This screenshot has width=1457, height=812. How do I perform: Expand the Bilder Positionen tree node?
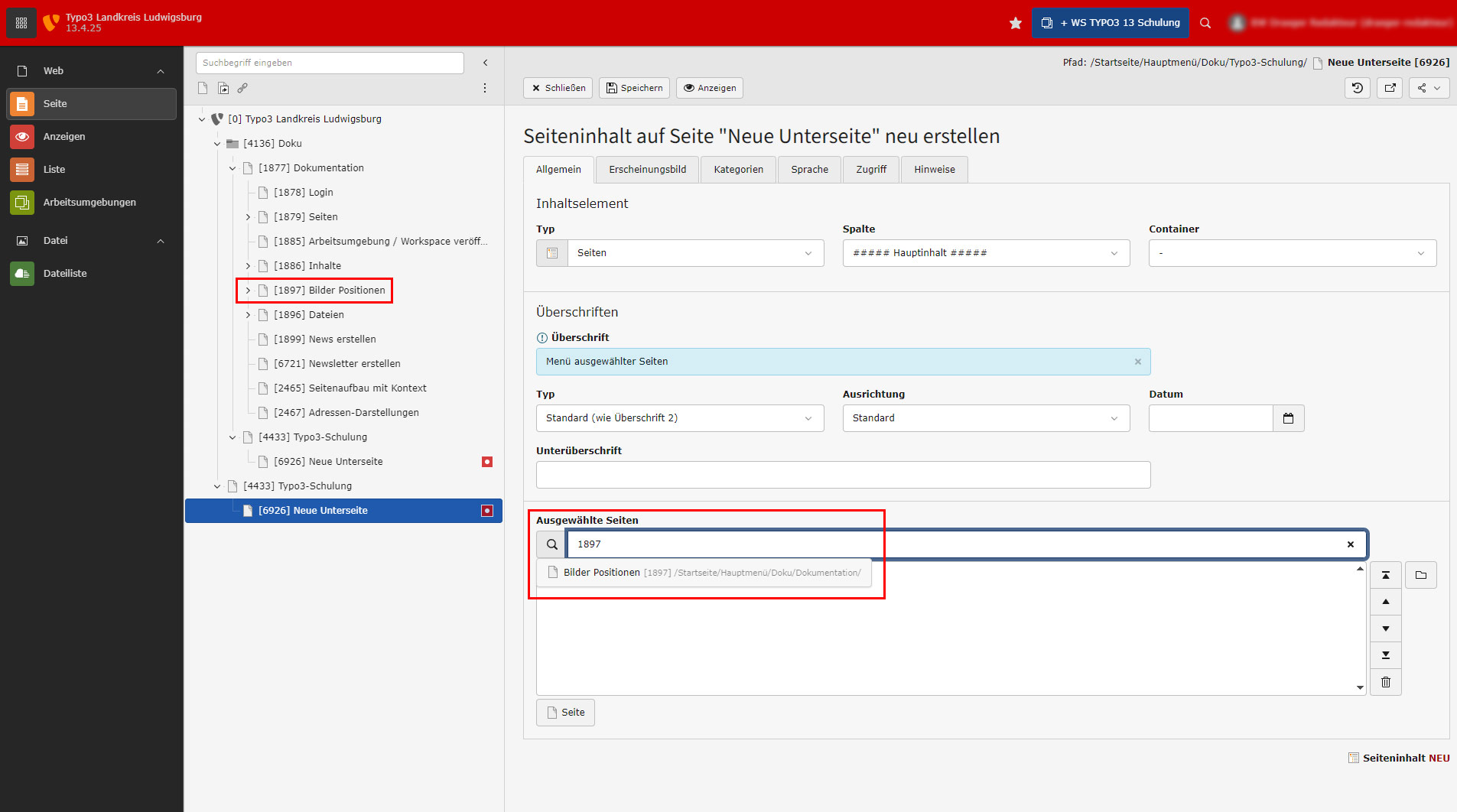pos(248,291)
